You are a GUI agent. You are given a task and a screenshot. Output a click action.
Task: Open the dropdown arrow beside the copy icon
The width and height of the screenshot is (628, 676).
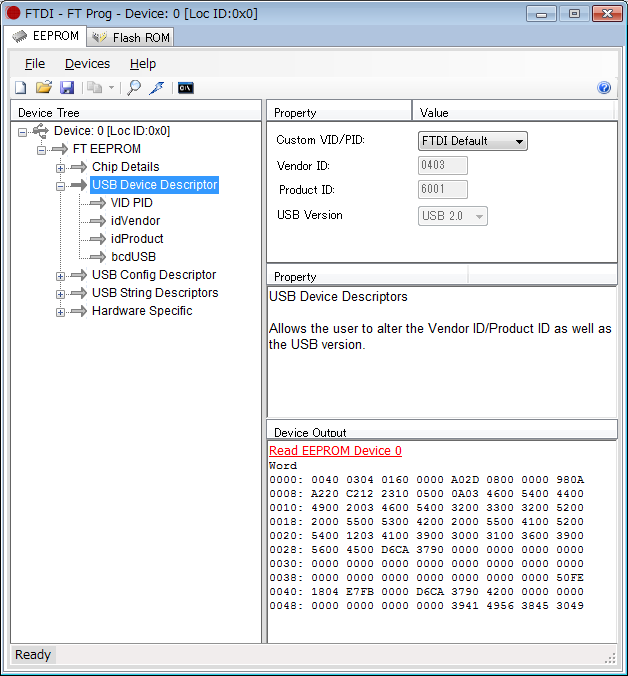pos(111,88)
